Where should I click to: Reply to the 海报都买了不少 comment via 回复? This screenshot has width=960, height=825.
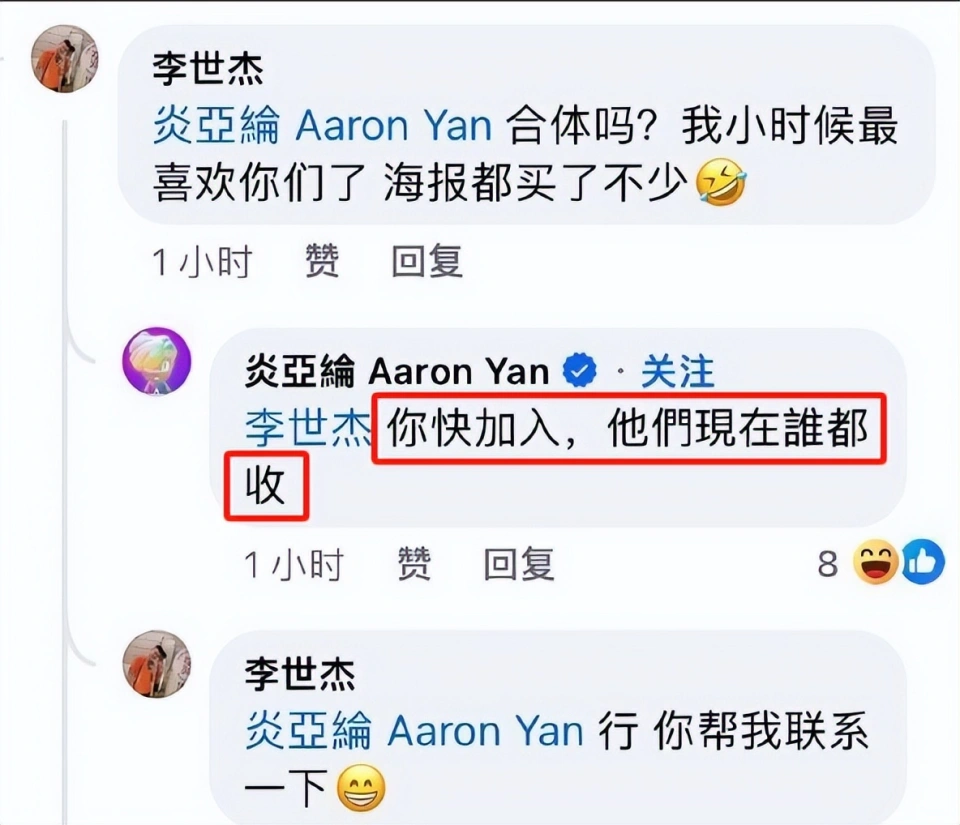(427, 261)
